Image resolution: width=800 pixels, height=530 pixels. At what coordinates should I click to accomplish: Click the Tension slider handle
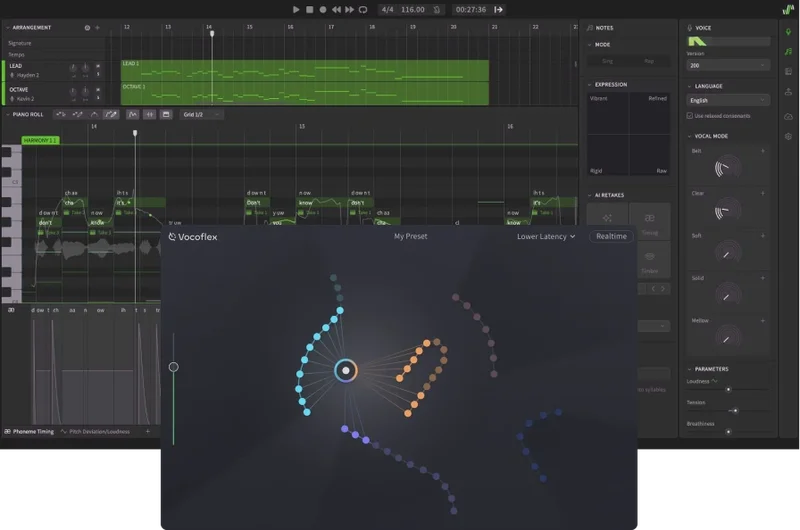click(735, 410)
